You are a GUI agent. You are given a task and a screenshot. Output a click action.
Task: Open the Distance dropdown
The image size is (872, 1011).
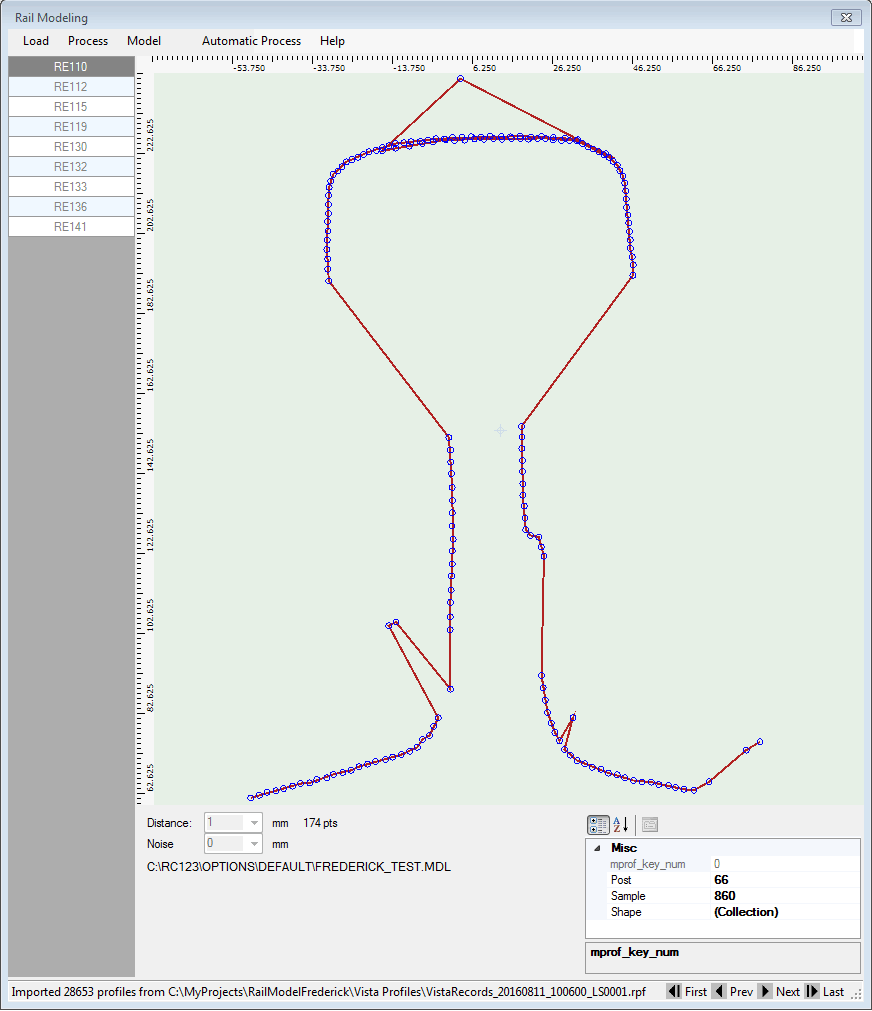point(254,823)
